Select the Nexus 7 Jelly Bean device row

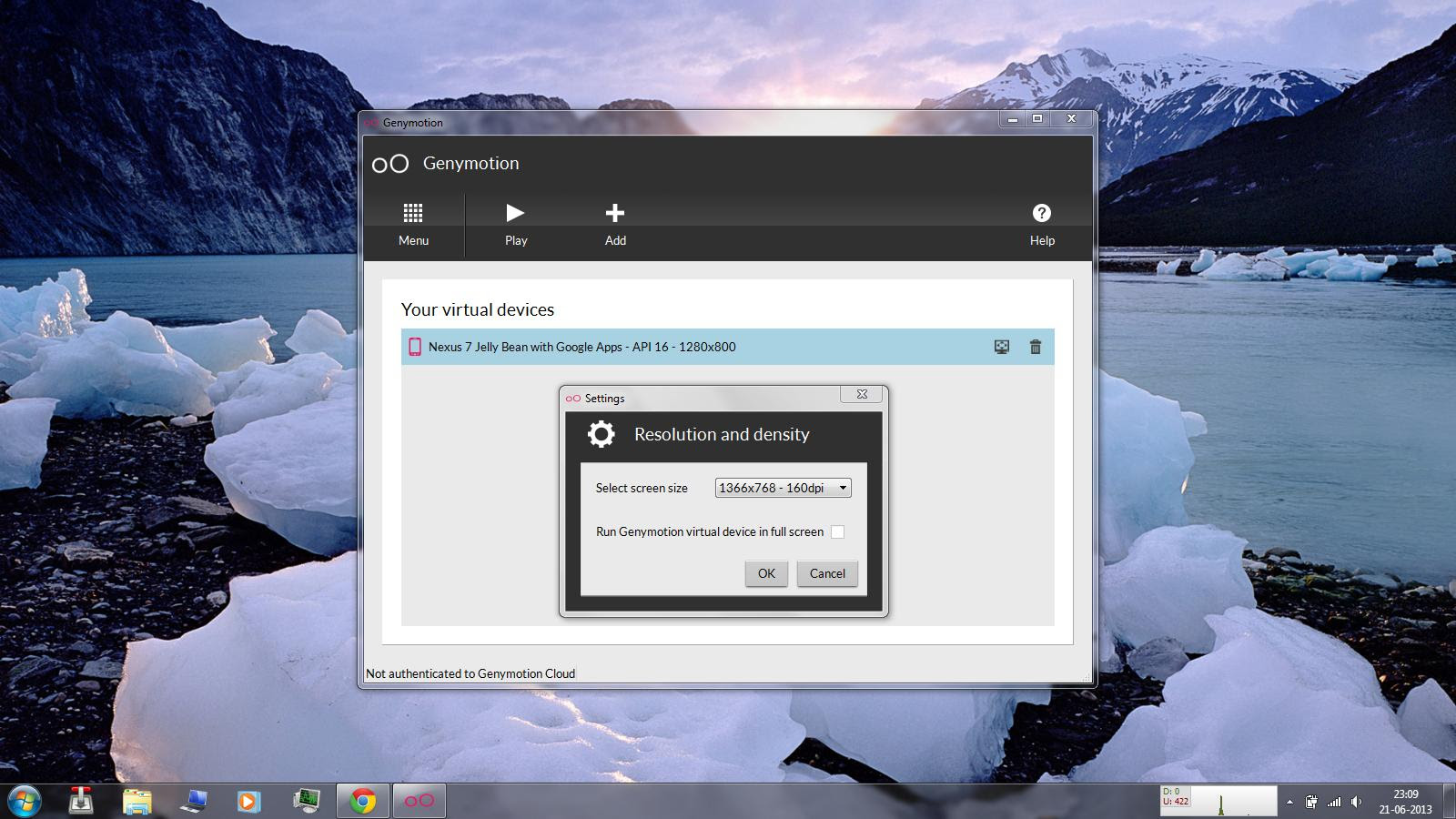pyautogui.click(x=727, y=347)
